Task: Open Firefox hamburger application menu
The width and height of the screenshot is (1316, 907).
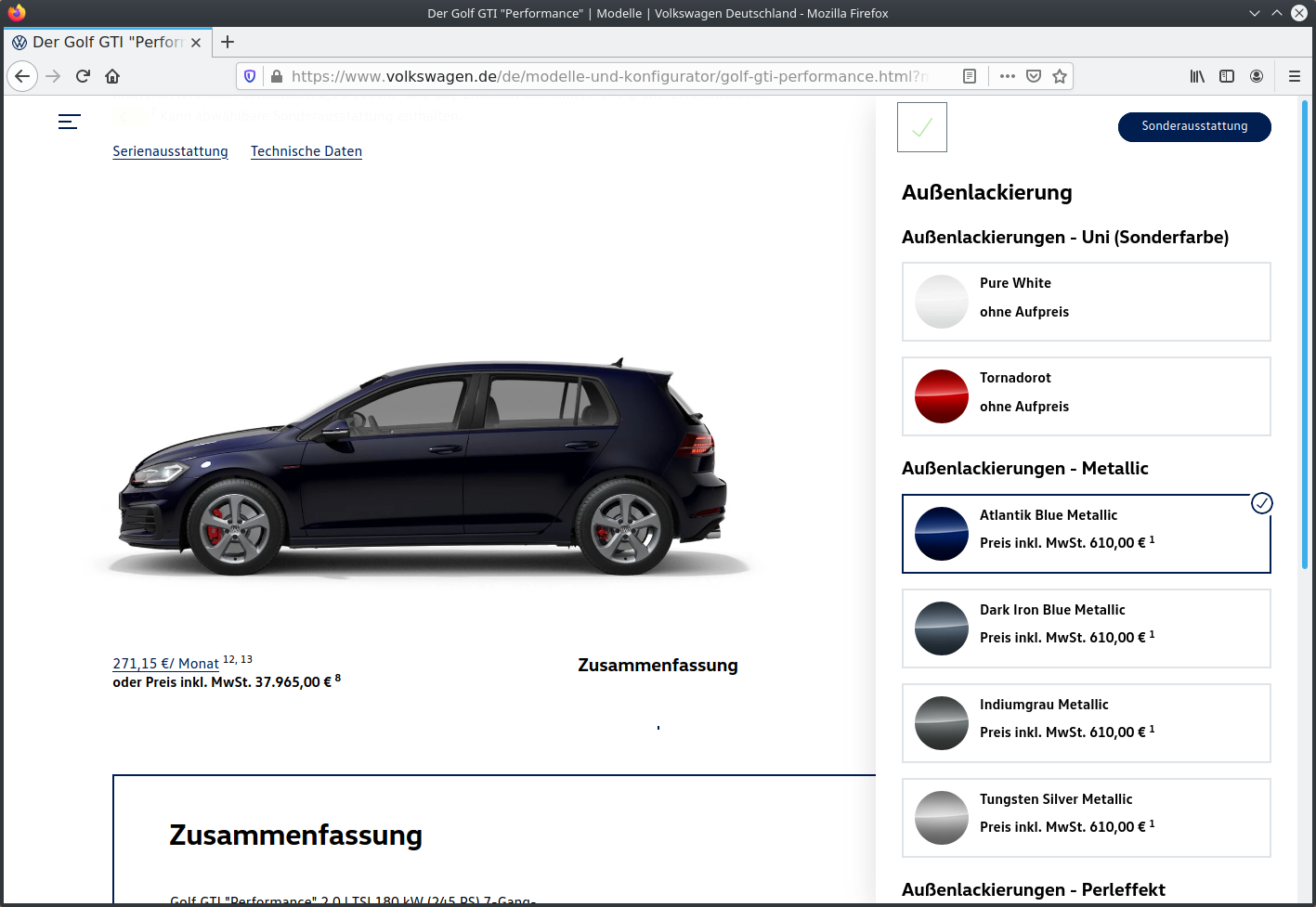Action: (x=1294, y=76)
